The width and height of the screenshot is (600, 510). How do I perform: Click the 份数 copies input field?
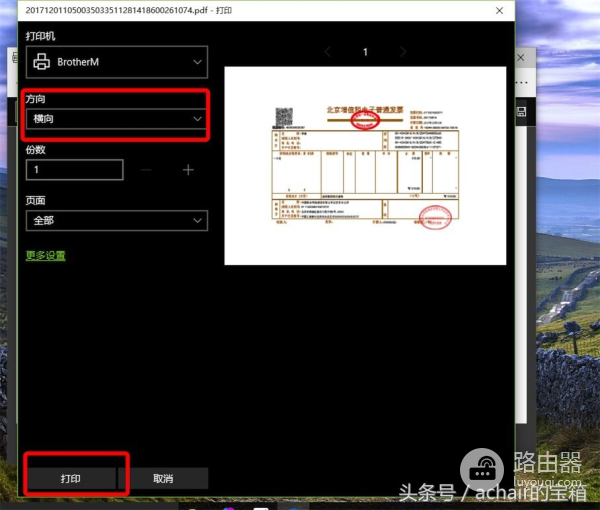tap(74, 170)
